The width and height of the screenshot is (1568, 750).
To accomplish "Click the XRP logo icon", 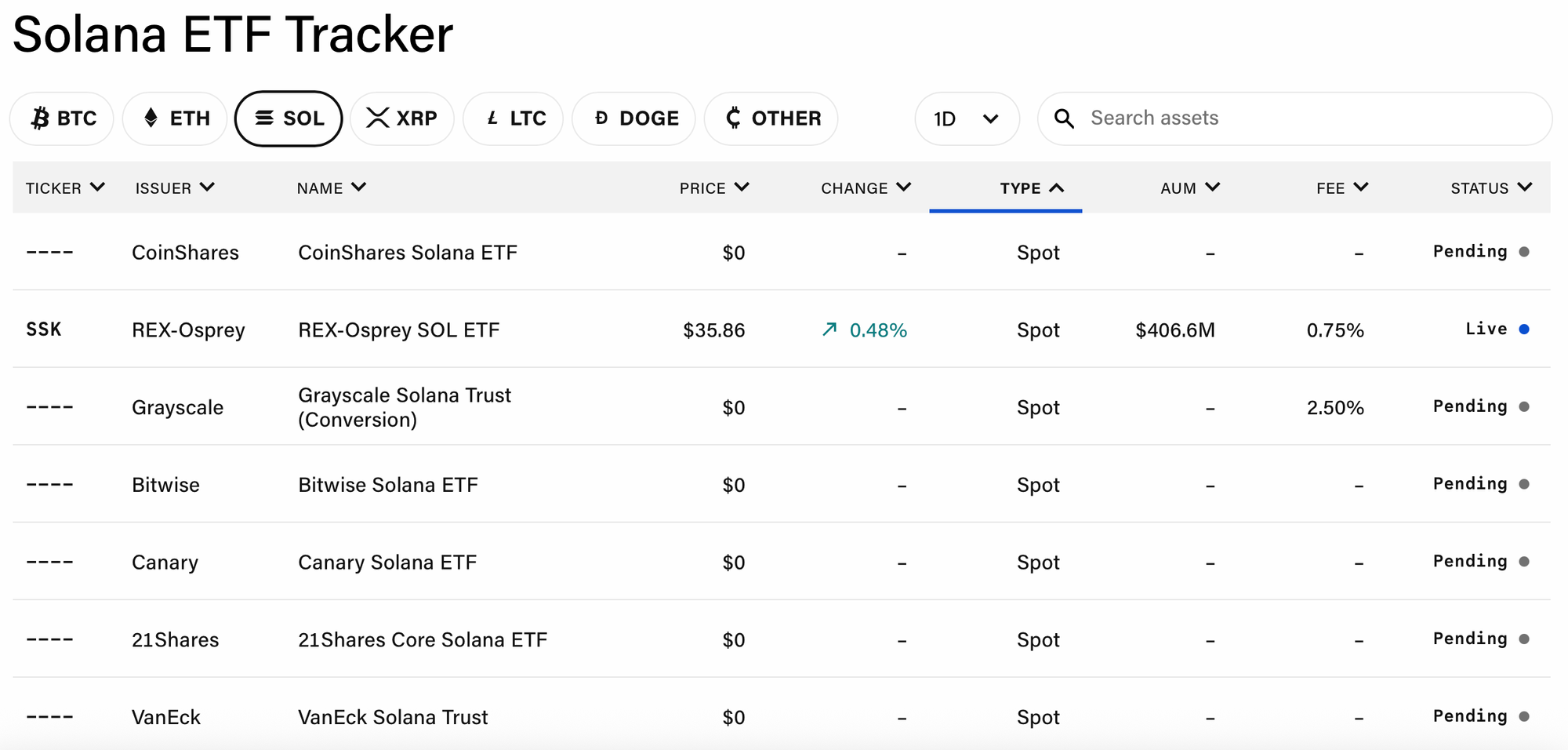I will (x=377, y=118).
